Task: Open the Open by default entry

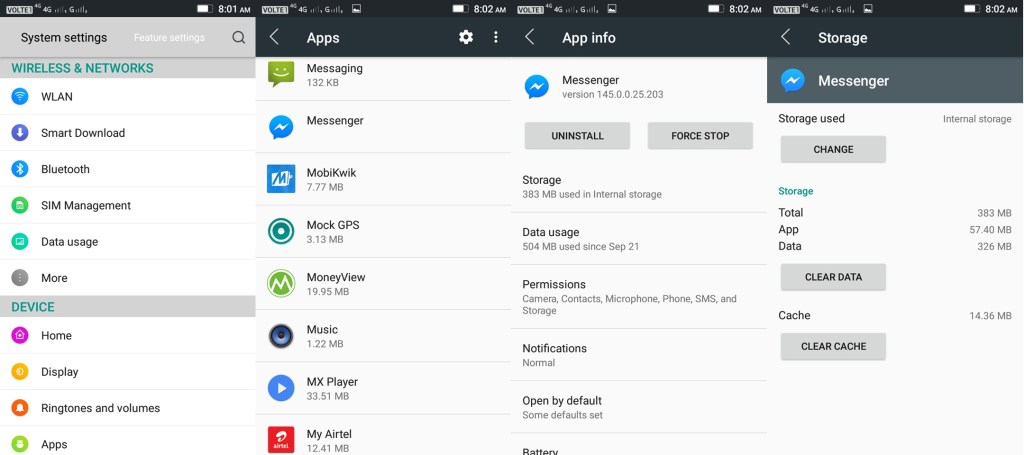Action: click(639, 407)
